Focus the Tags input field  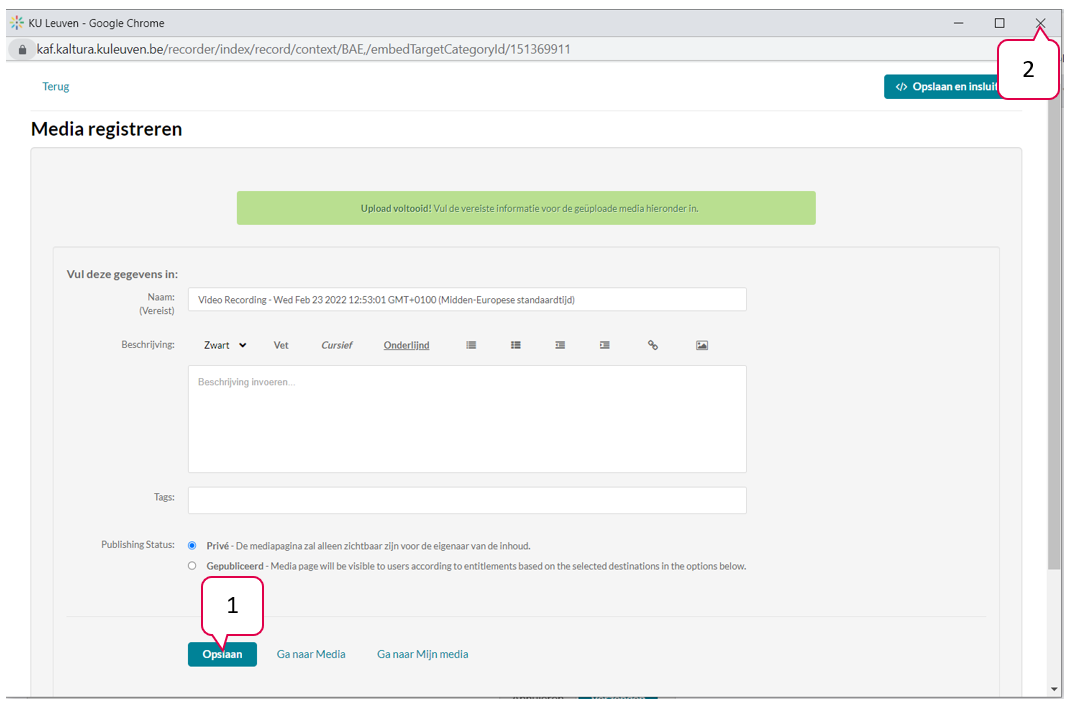pyautogui.click(x=467, y=500)
